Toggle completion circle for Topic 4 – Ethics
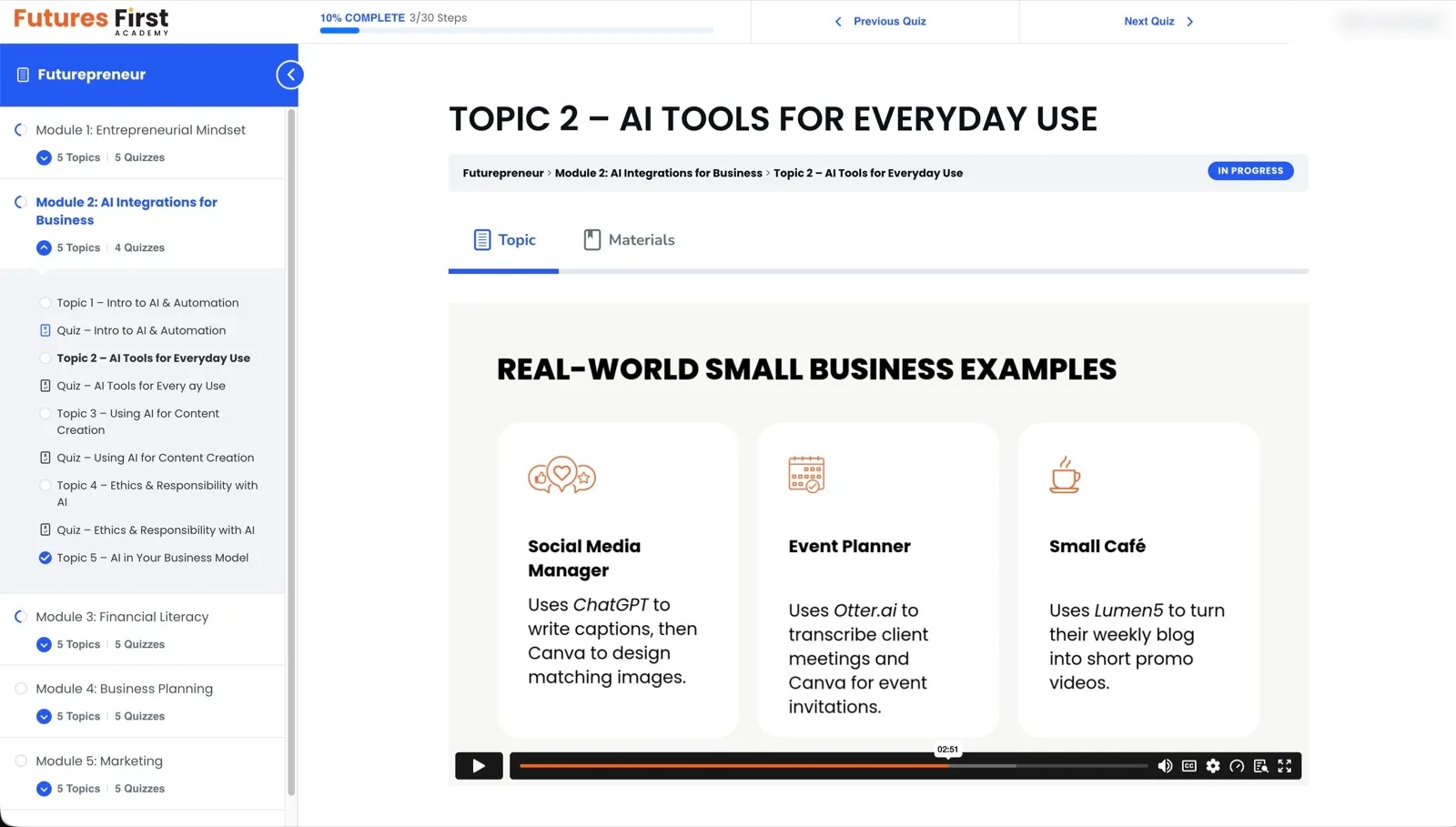This screenshot has width=1456, height=827. [45, 486]
